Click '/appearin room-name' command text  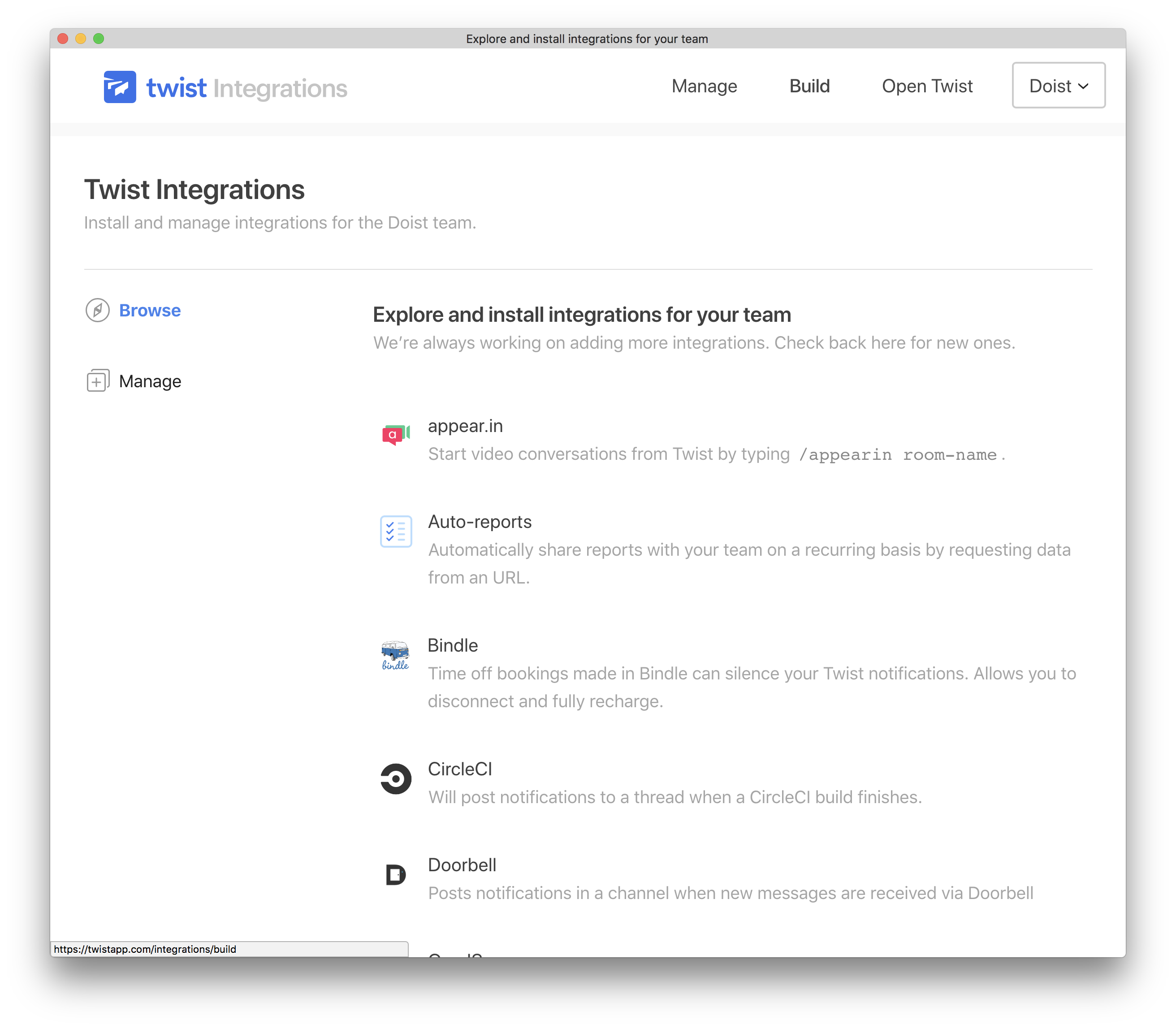click(x=898, y=455)
